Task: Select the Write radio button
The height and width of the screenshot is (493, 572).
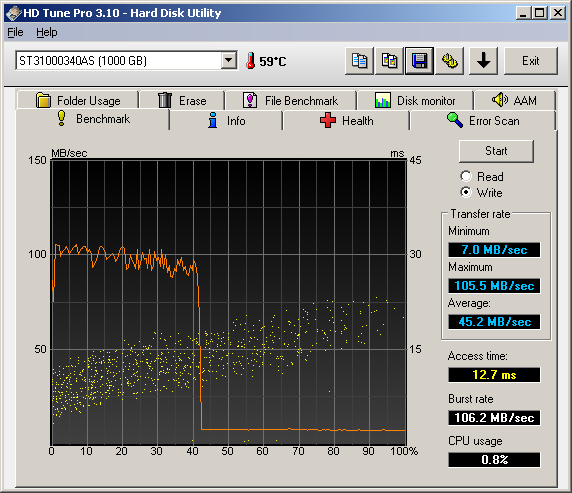Action: (x=466, y=192)
